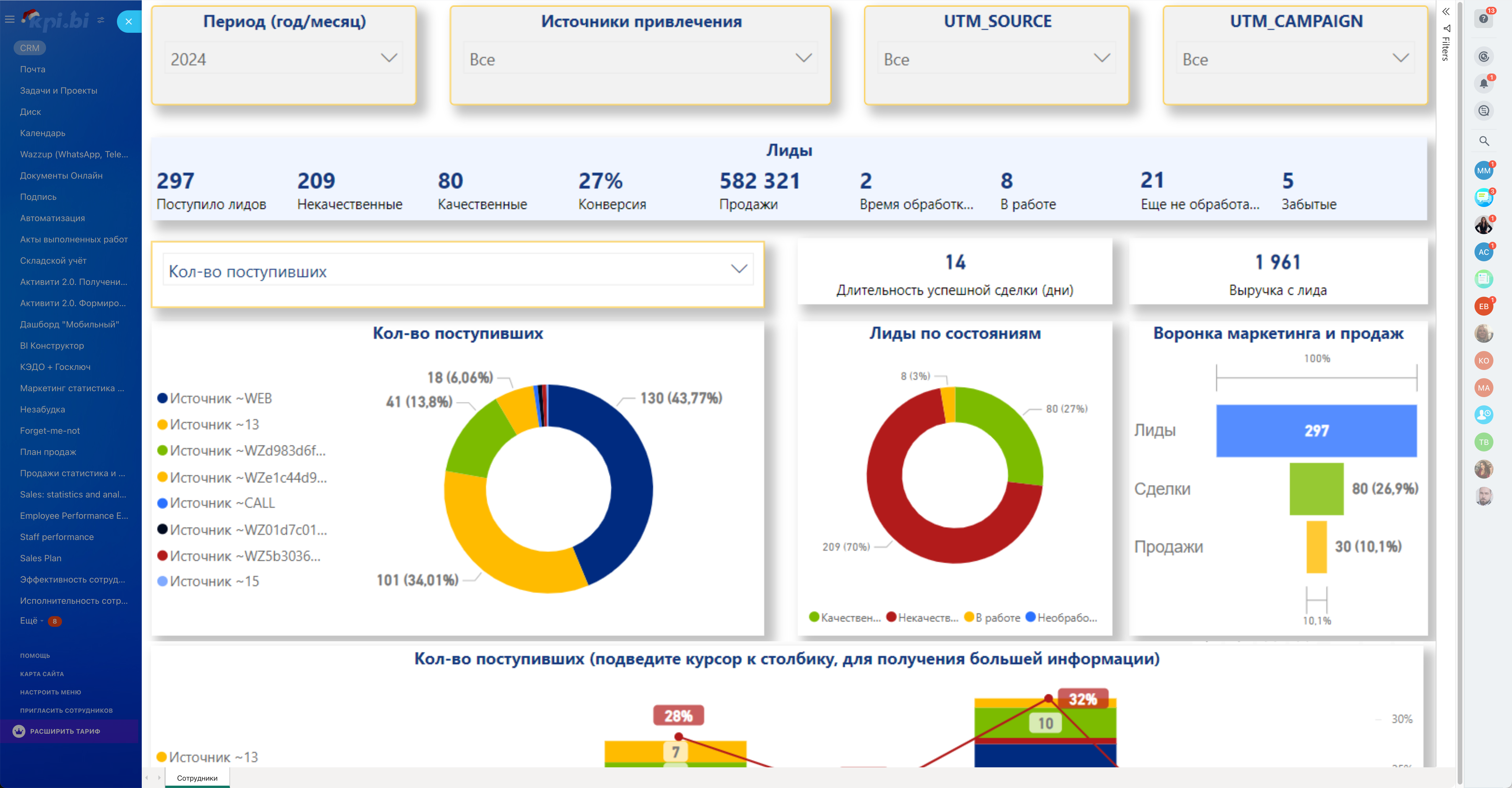The width and height of the screenshot is (1512, 788).
Task: Open the MM user chat avatar
Action: point(1483,171)
